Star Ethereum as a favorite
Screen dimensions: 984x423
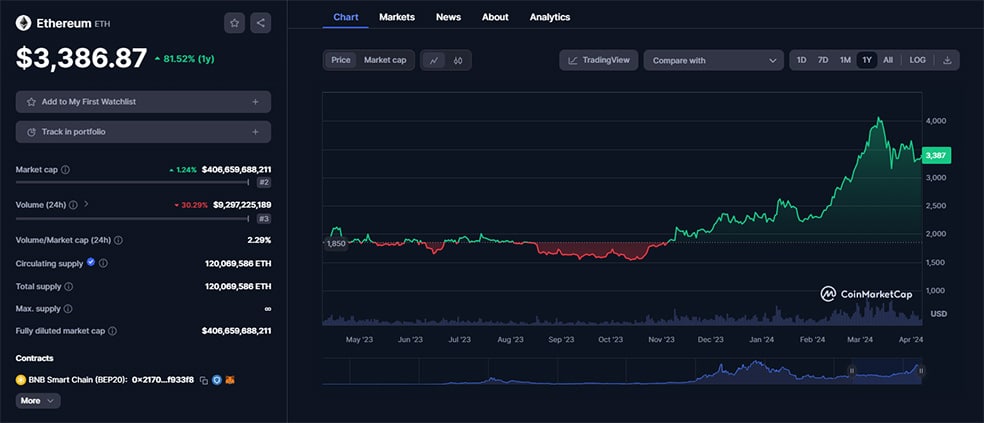click(234, 23)
